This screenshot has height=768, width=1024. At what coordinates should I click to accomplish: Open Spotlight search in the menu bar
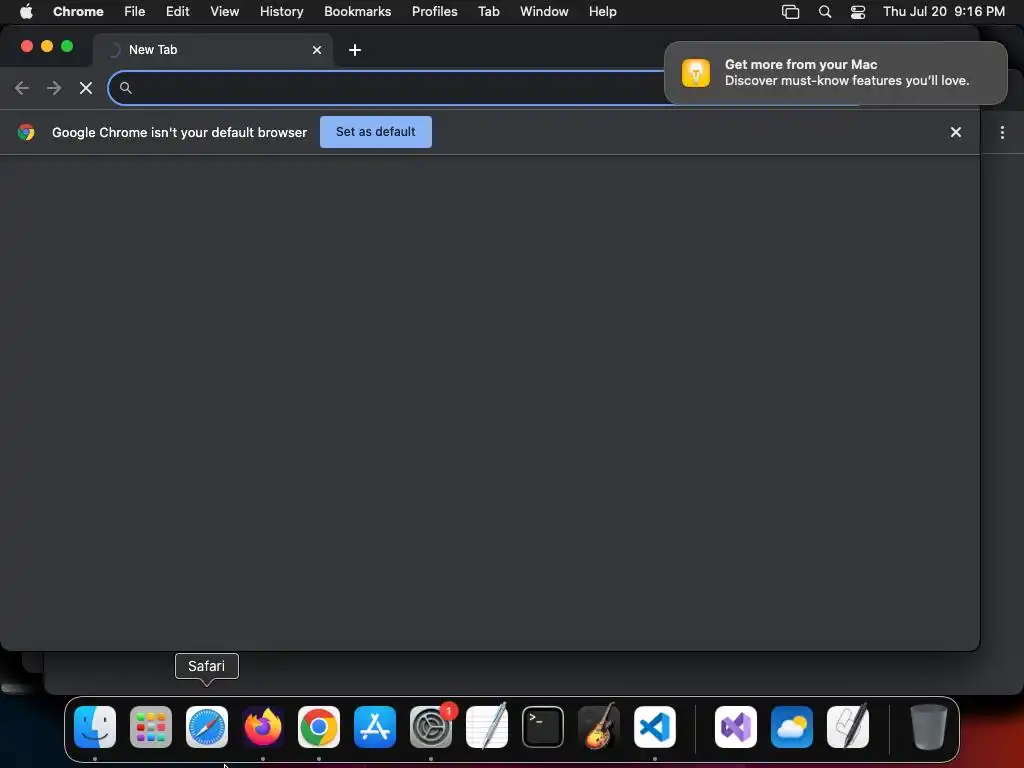[x=825, y=12]
